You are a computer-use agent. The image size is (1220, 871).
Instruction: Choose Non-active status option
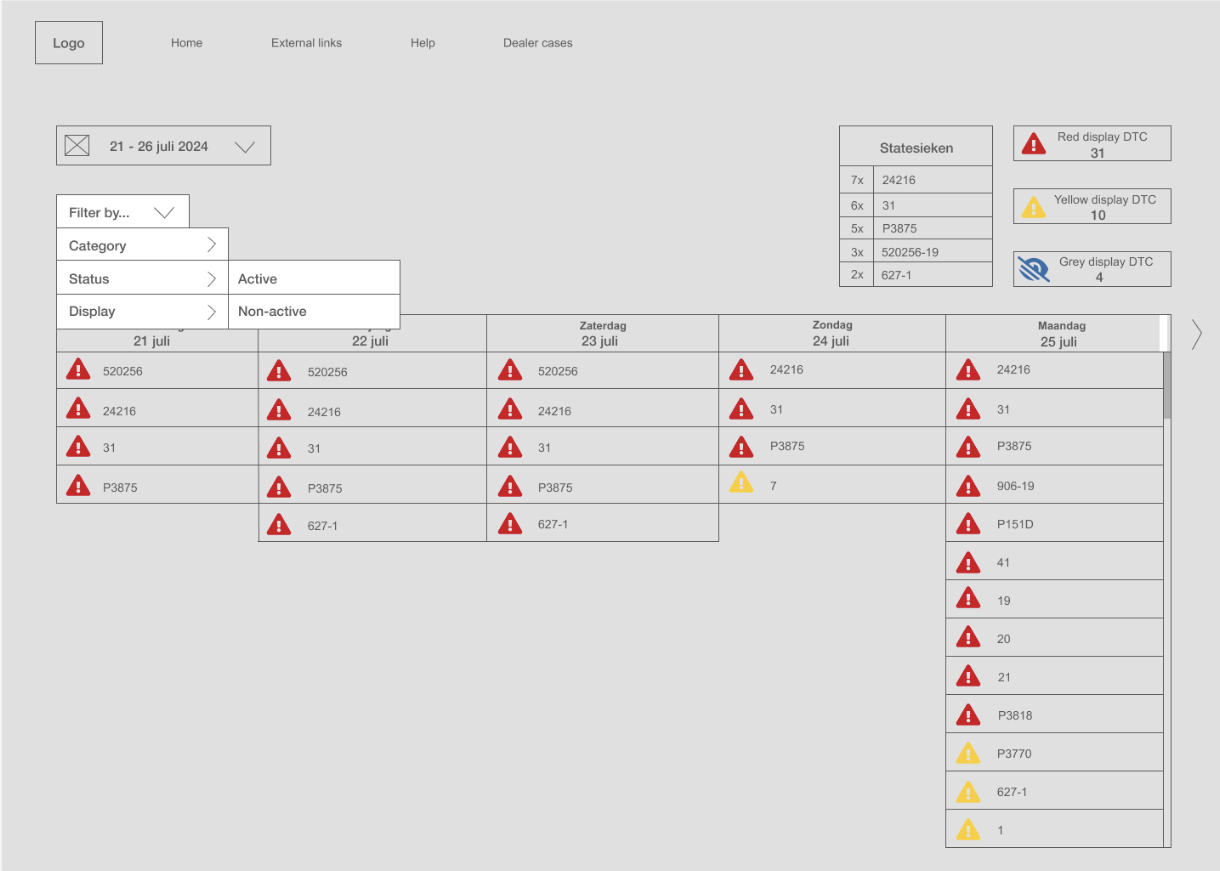(x=314, y=311)
